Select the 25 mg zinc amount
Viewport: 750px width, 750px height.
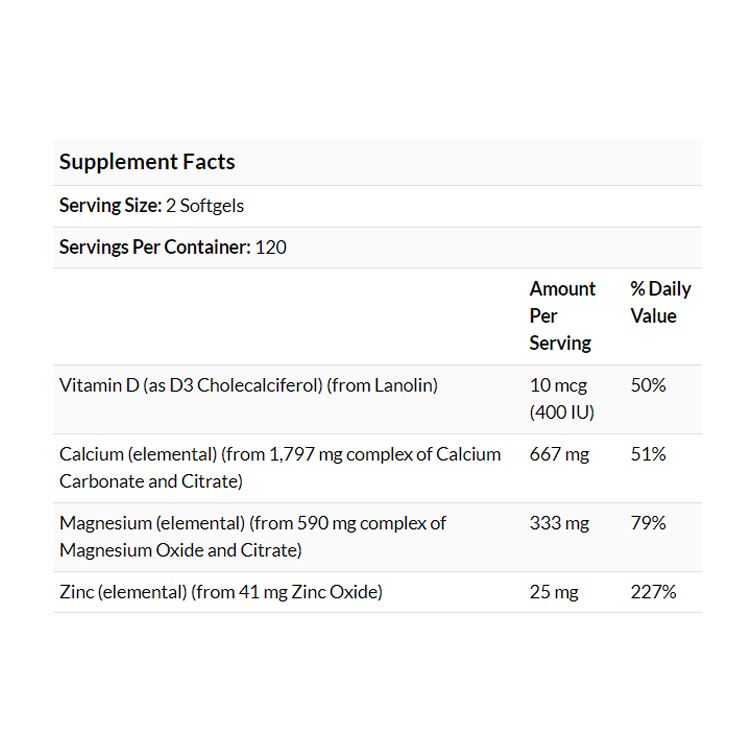click(554, 592)
